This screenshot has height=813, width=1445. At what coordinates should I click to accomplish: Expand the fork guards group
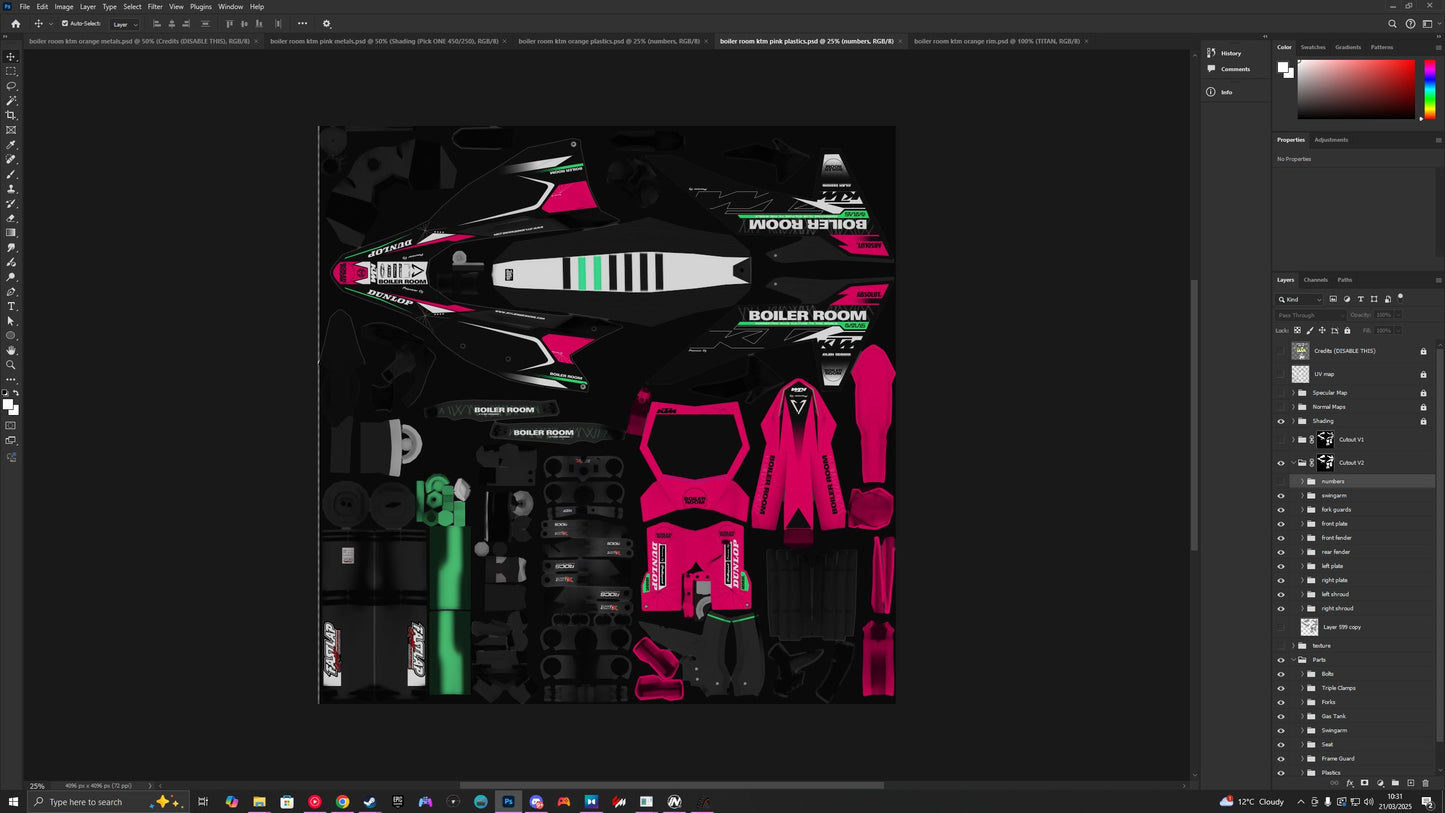[x=1302, y=510]
